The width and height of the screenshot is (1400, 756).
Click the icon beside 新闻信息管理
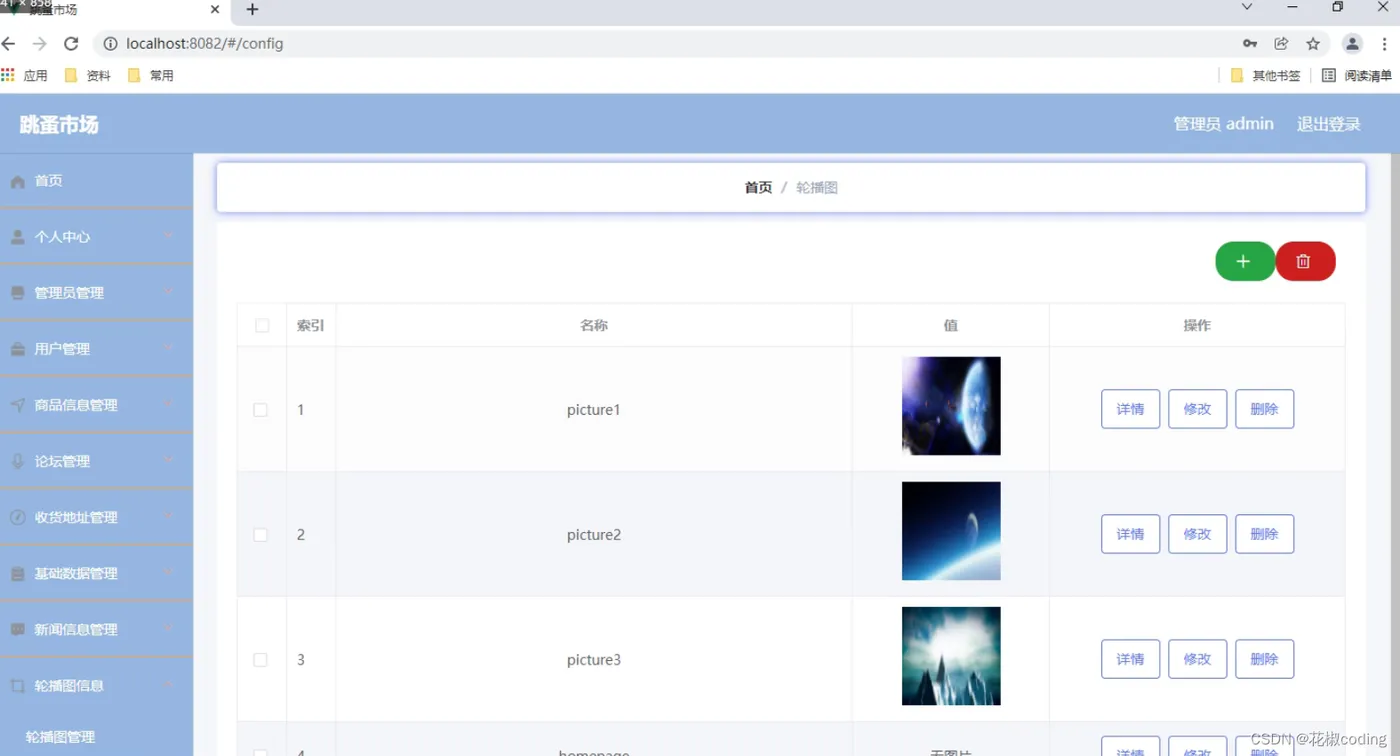[18, 630]
